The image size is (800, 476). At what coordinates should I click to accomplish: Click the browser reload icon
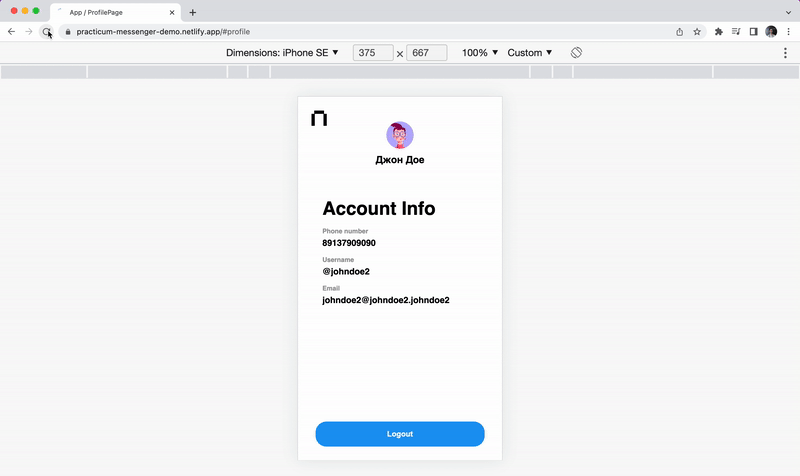(46, 32)
